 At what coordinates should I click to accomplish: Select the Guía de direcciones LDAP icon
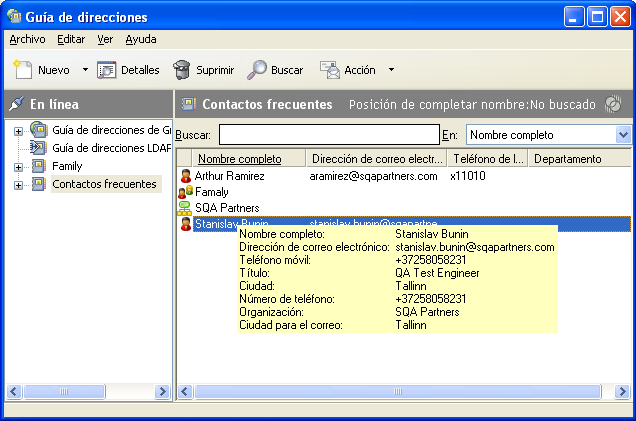click(x=38, y=148)
